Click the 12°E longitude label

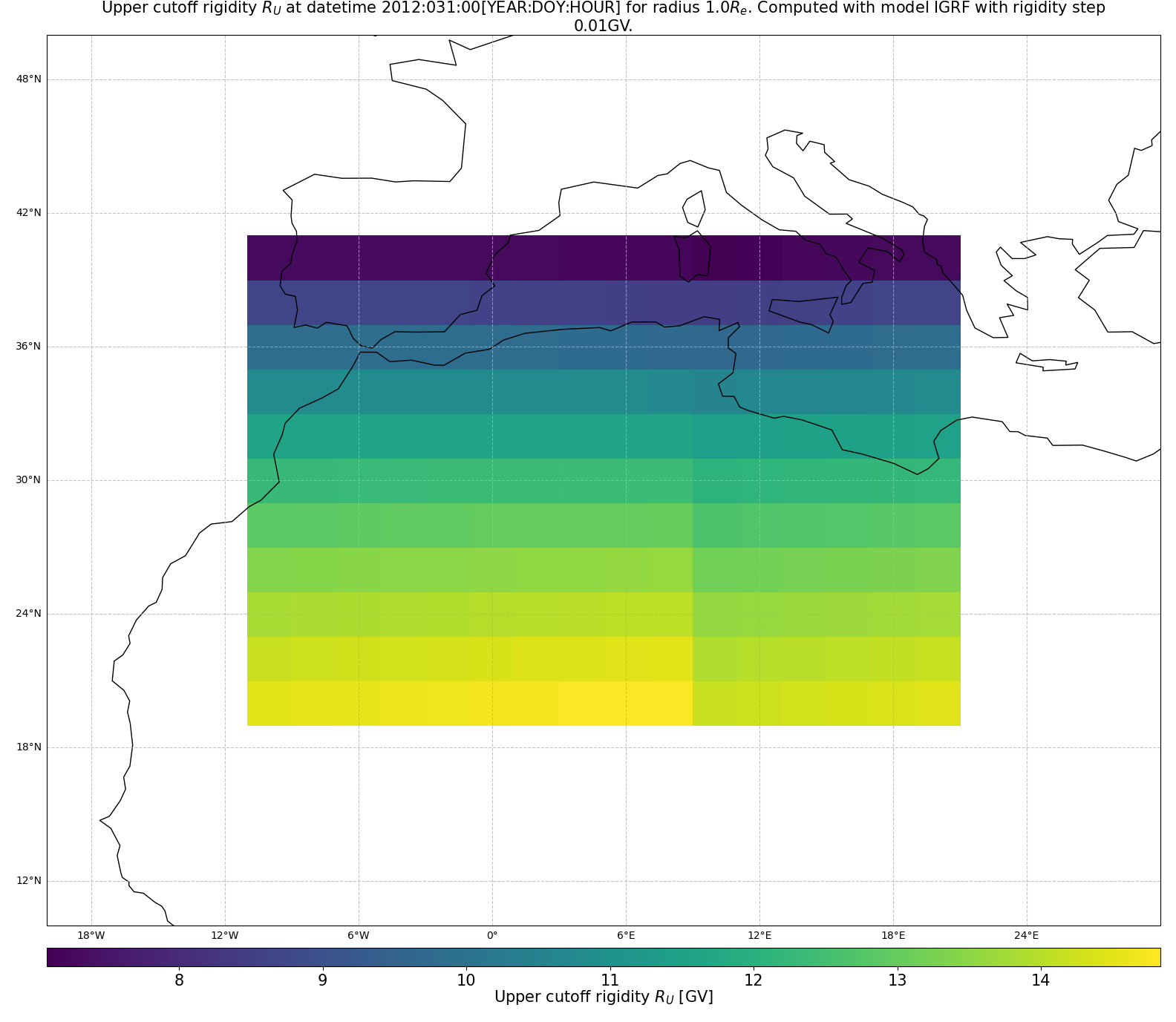759,936
